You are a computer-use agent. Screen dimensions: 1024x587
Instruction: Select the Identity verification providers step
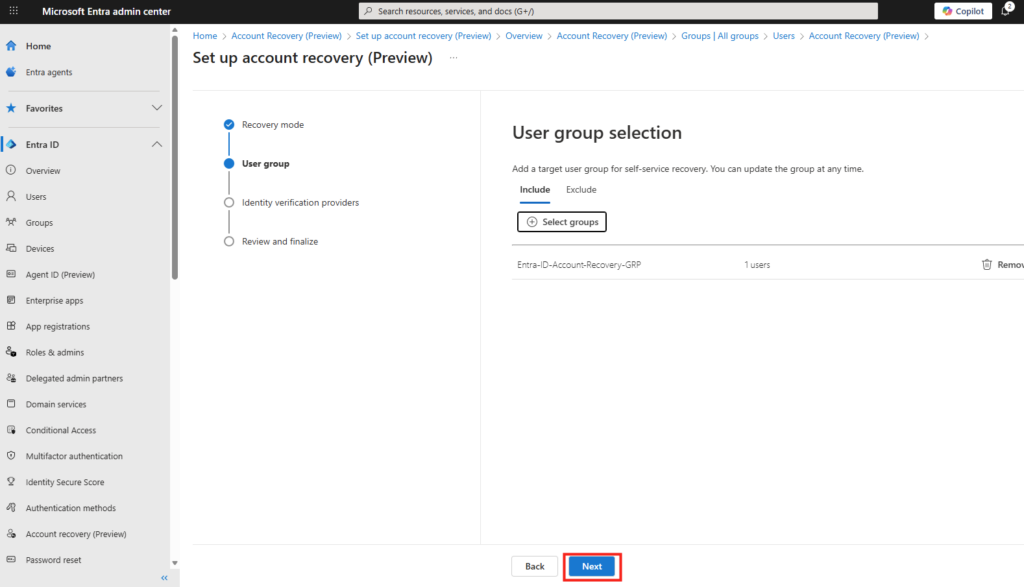(x=299, y=202)
